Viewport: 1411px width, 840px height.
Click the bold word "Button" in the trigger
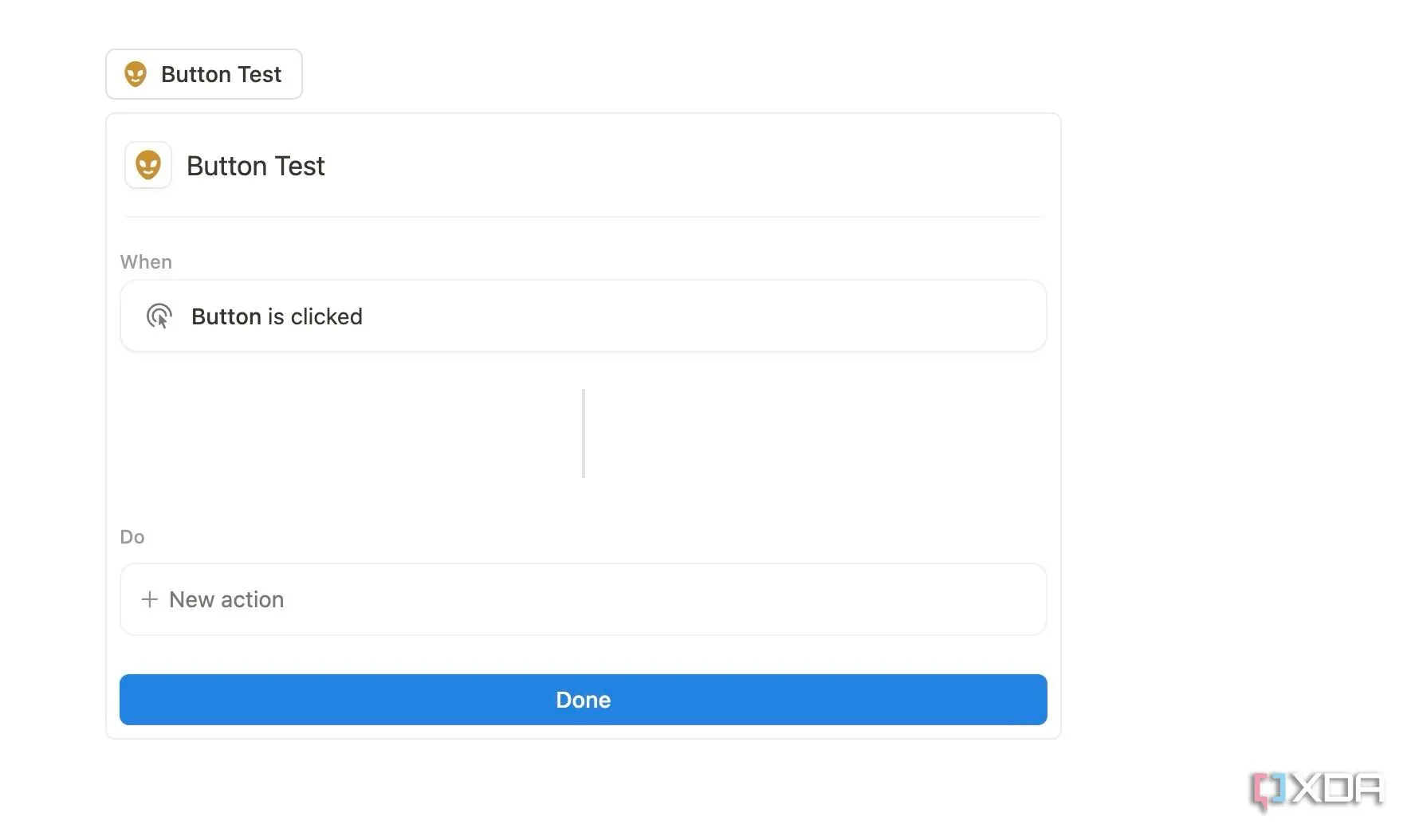coord(226,316)
